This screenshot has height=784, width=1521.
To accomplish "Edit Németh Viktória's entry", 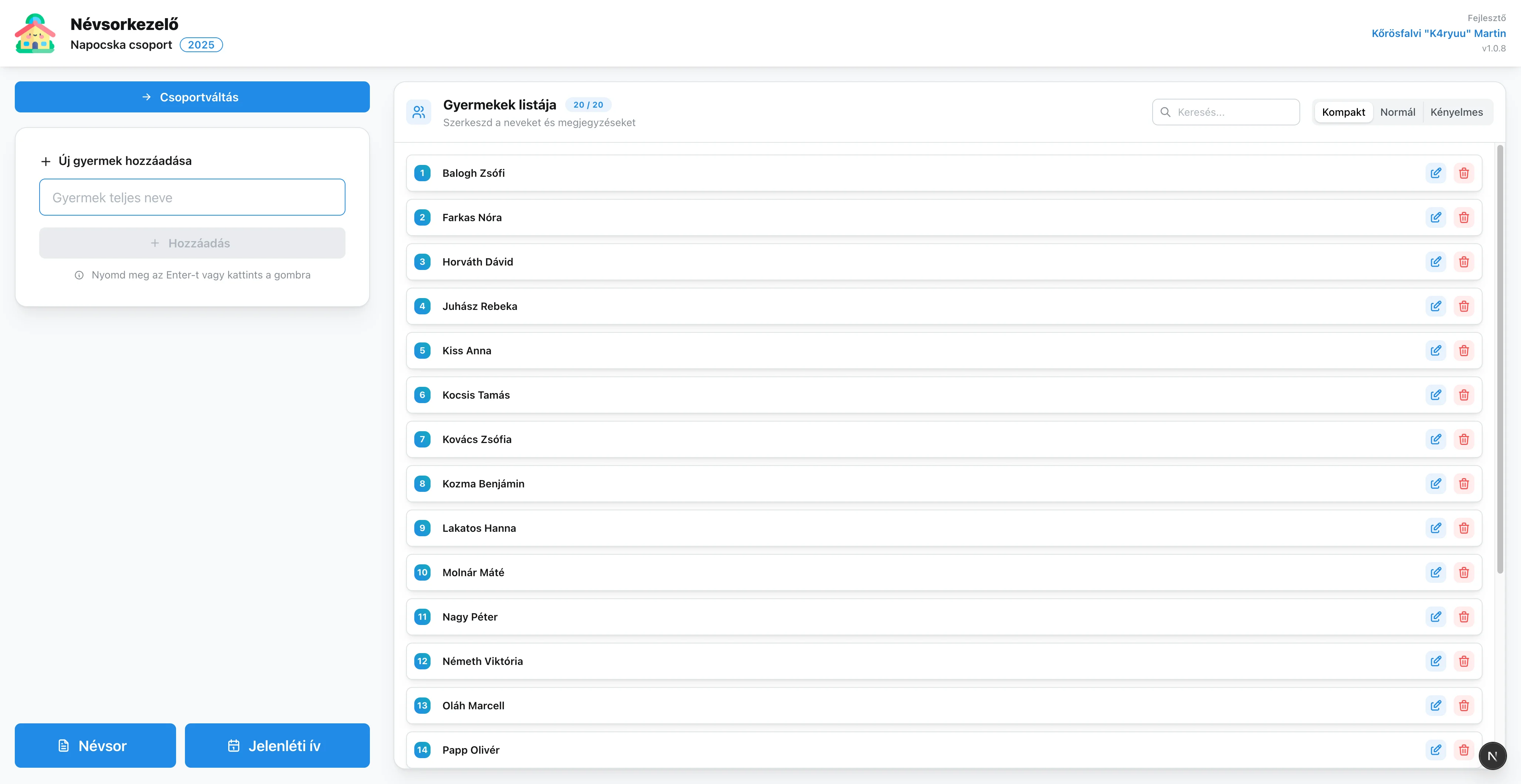I will coord(1436,661).
